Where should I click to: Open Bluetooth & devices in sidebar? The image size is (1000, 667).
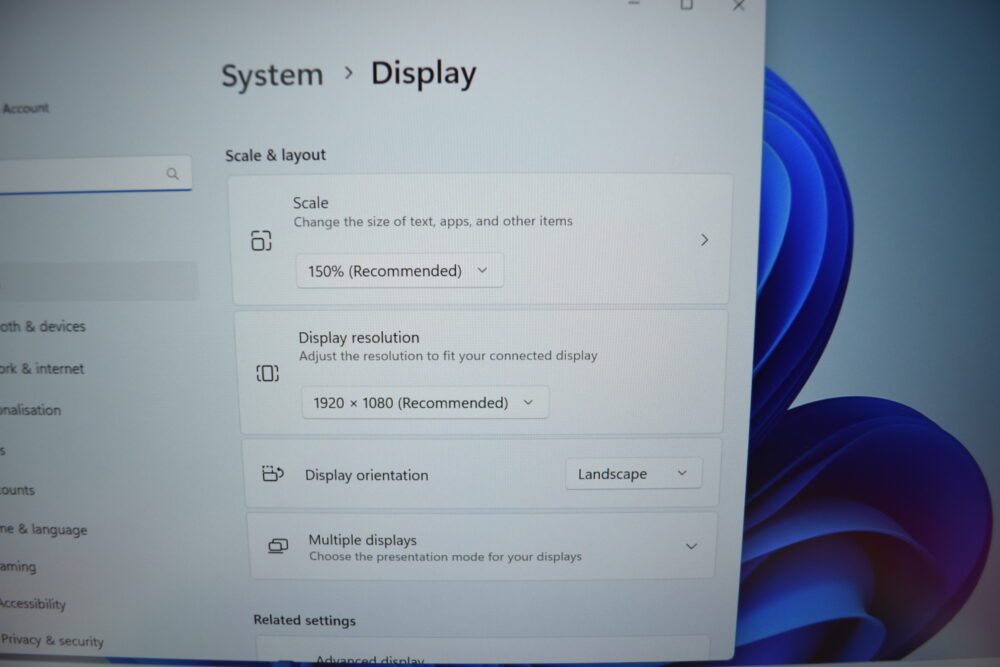click(43, 326)
